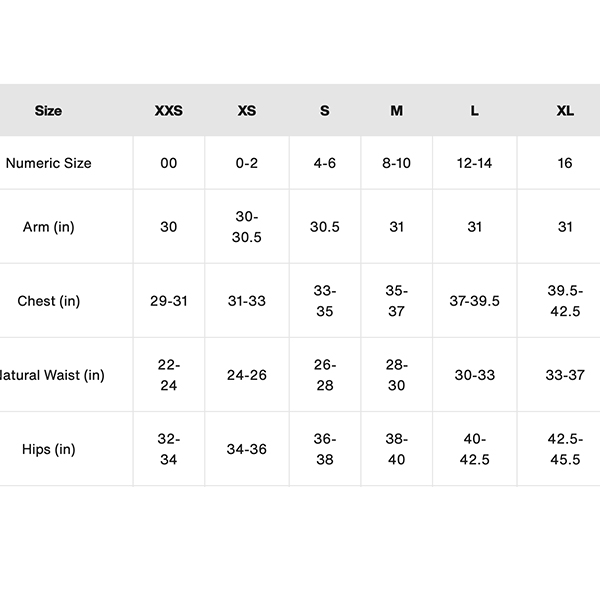Click the Natural Waist (in) row label
Viewport: 600px width, 600px height.
52,375
